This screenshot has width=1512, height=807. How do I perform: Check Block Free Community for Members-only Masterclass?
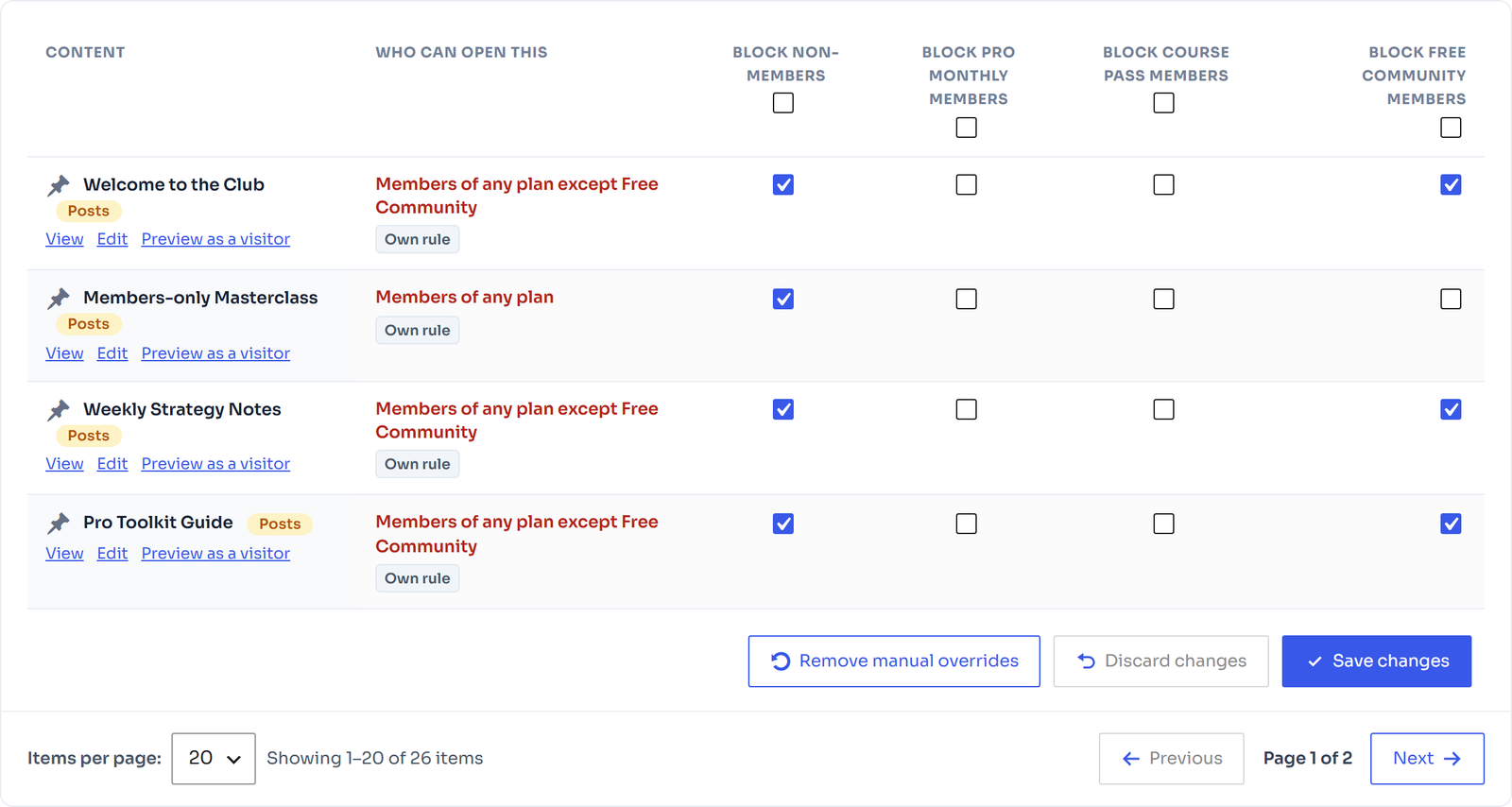click(x=1451, y=299)
